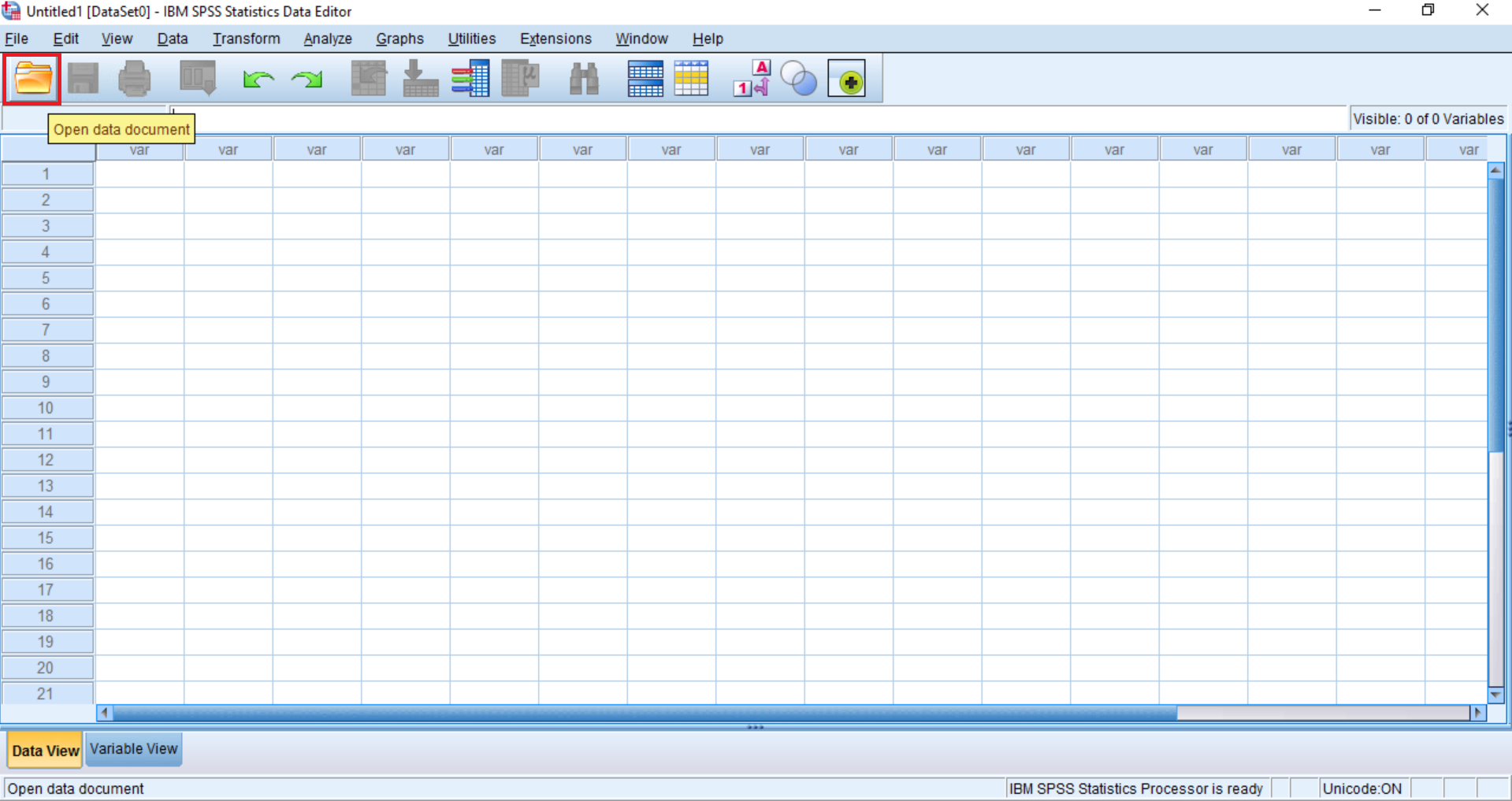1512x801 pixels.
Task: Switch to the Data View tab
Action: [x=45, y=750]
